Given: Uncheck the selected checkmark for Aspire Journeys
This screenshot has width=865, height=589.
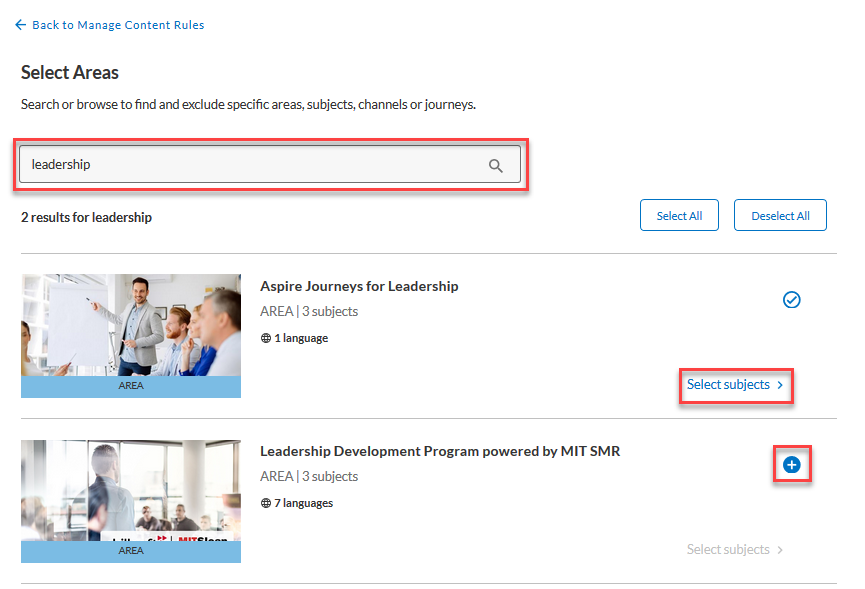Looking at the screenshot, I should point(792,299).
